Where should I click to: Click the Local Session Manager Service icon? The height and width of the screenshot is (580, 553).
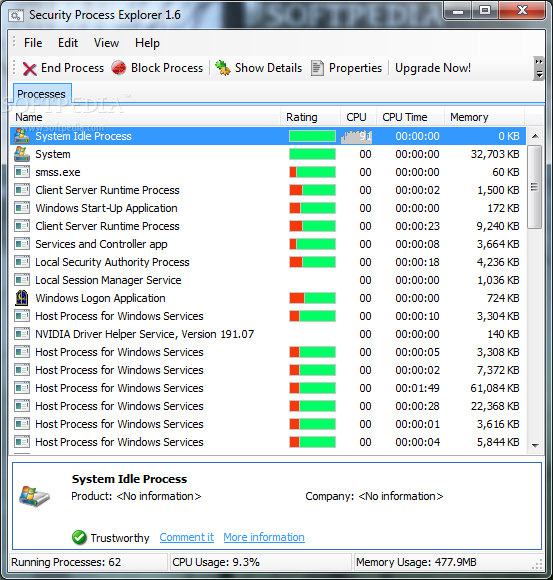point(22,280)
